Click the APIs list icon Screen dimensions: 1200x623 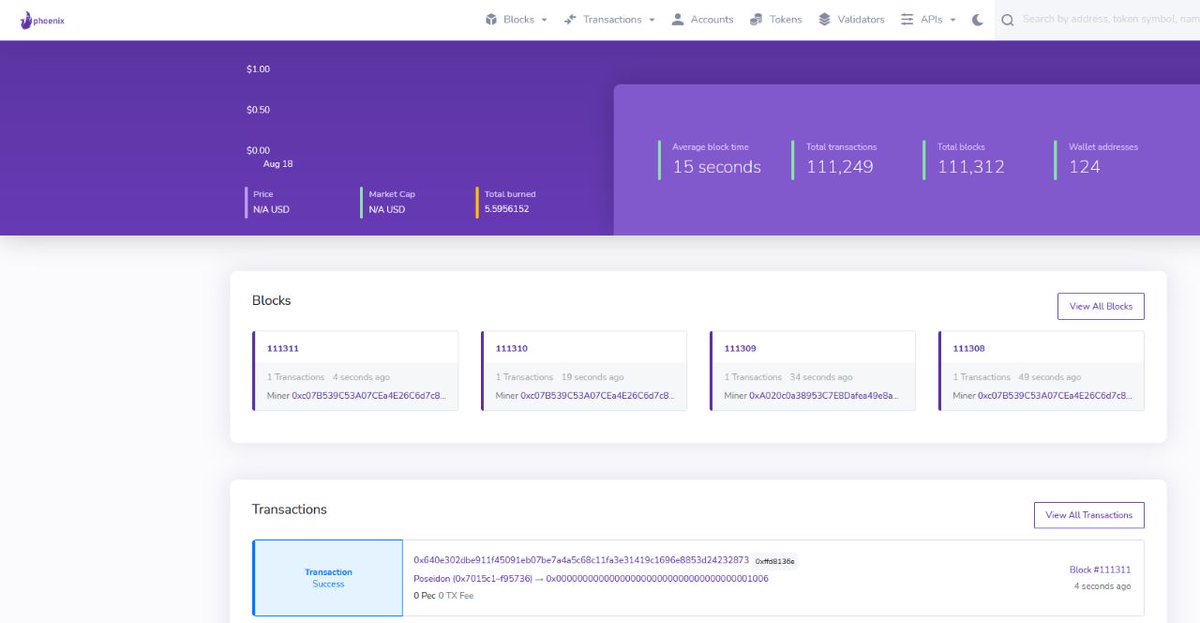[x=907, y=19]
